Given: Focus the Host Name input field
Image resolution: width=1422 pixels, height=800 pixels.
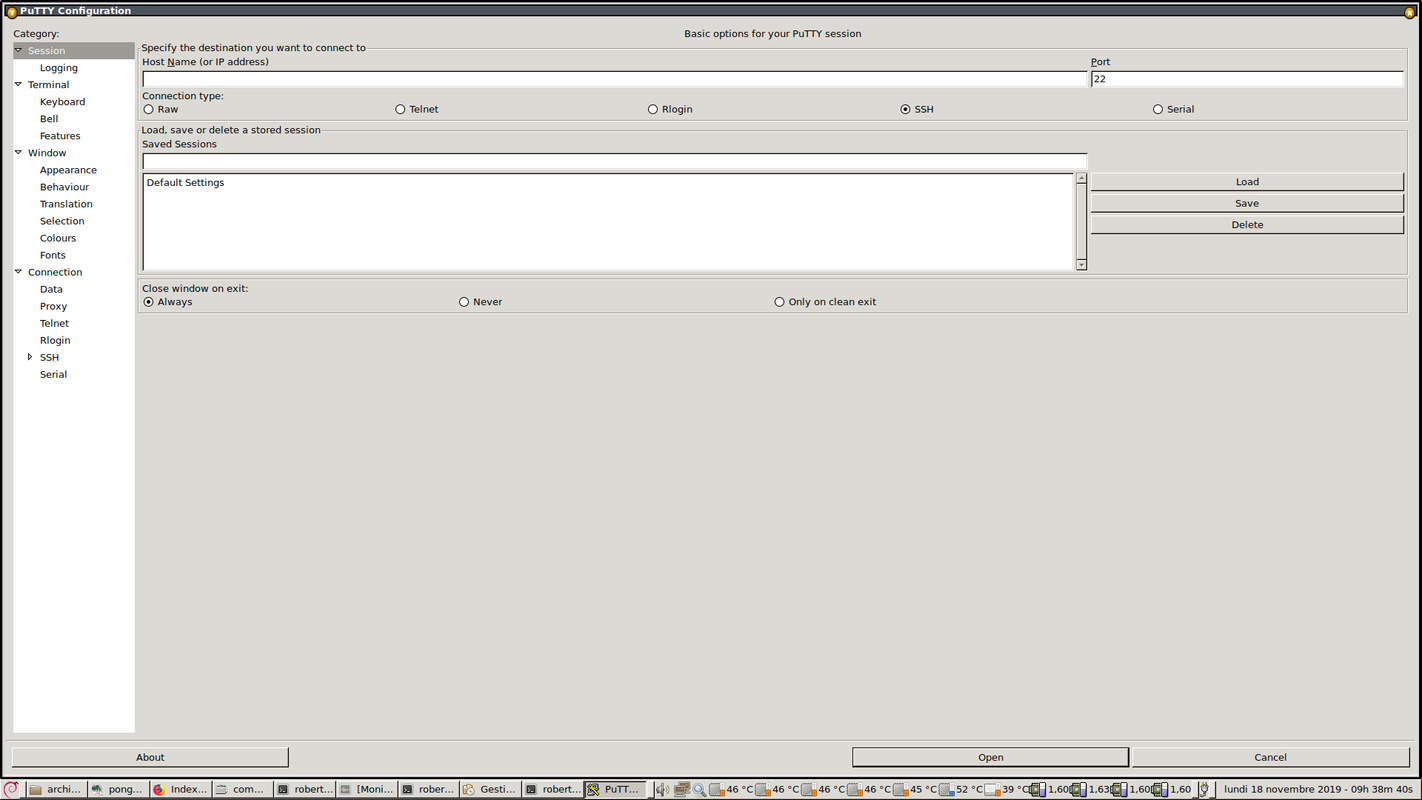Looking at the screenshot, I should click(x=615, y=79).
